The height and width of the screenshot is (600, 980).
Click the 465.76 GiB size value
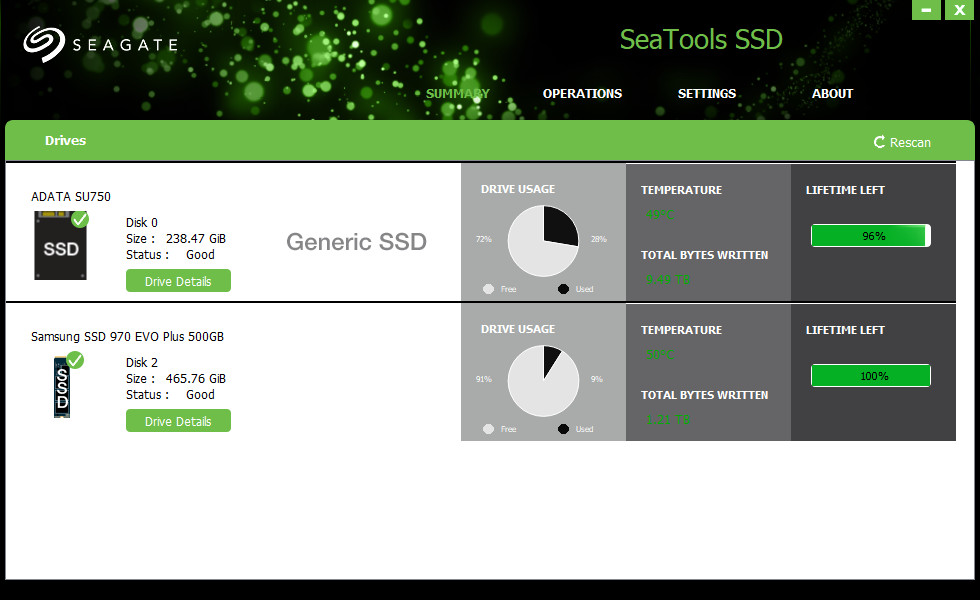click(x=196, y=379)
